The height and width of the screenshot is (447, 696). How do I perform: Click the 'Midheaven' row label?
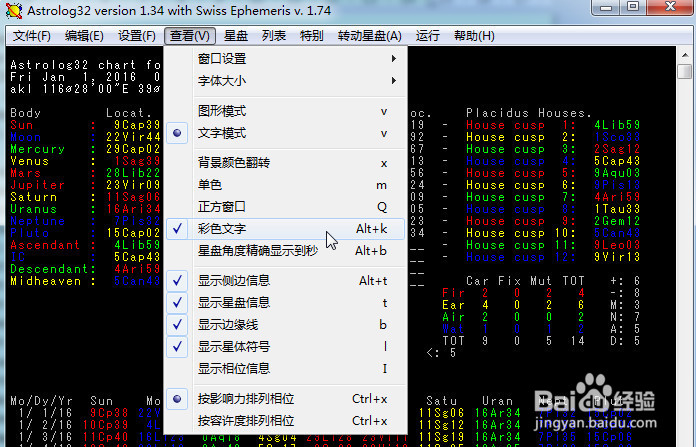point(45,281)
